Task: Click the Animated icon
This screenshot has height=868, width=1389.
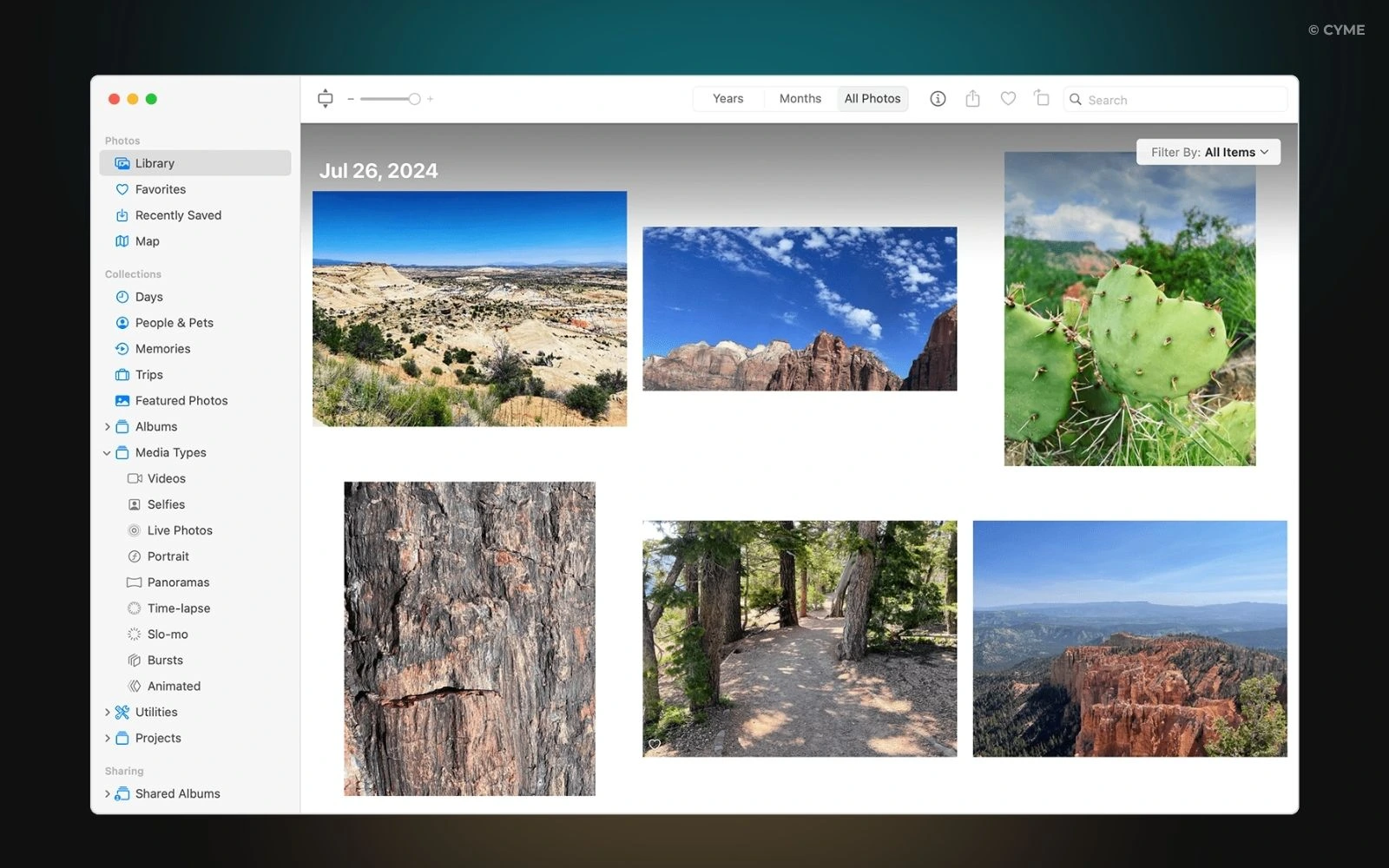Action: tap(135, 687)
